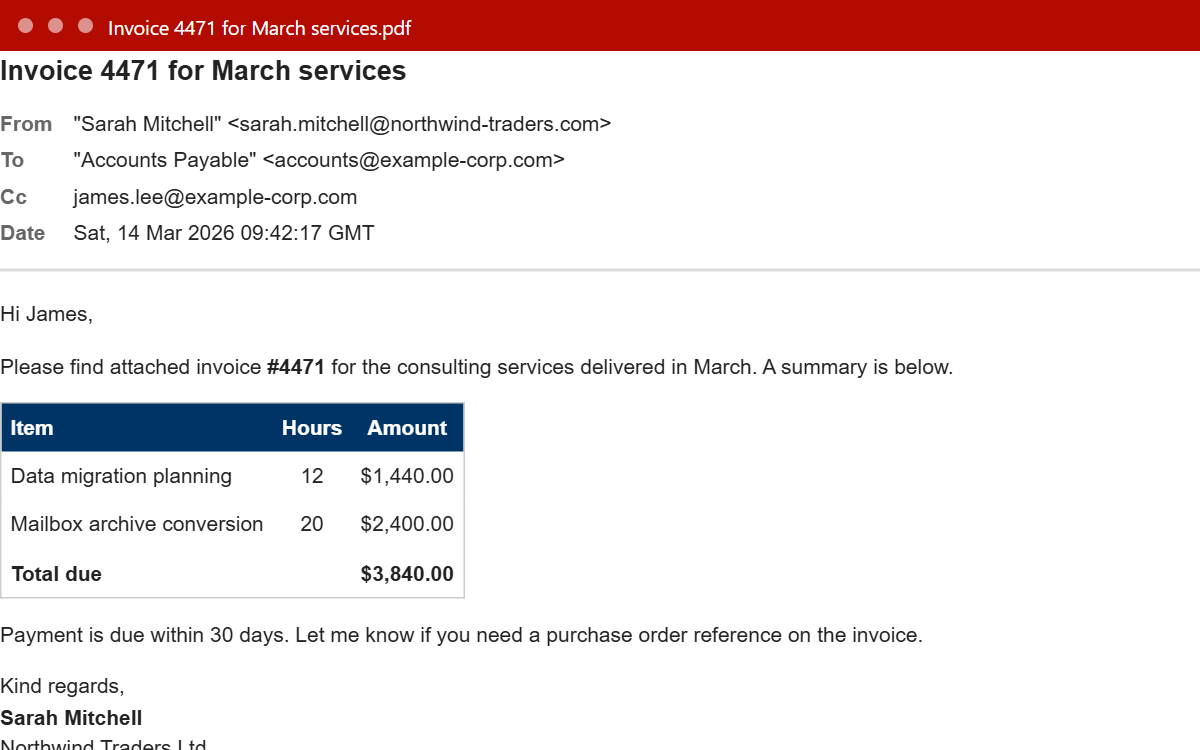Viewport: 1200px width, 750px height.
Task: Click the window title 'Invoice 4471 for March services.pdf'
Action: (260, 28)
